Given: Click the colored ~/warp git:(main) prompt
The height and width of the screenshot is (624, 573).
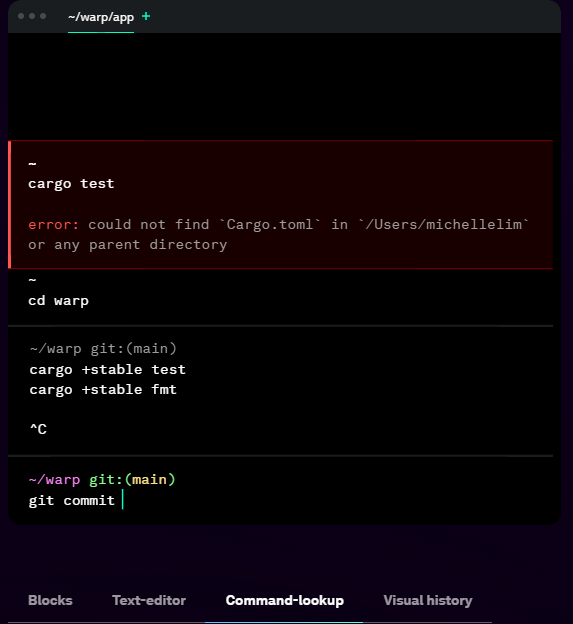Looking at the screenshot, I should pos(102,480).
